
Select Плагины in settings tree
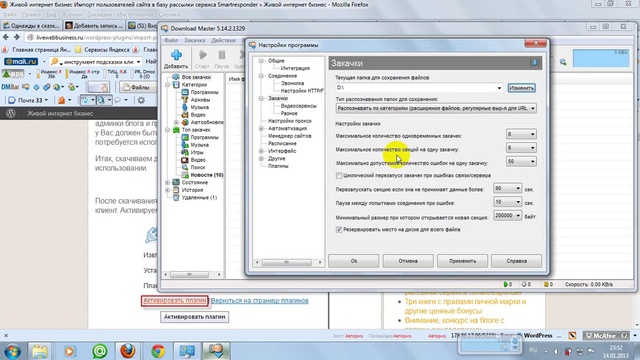pos(278,166)
